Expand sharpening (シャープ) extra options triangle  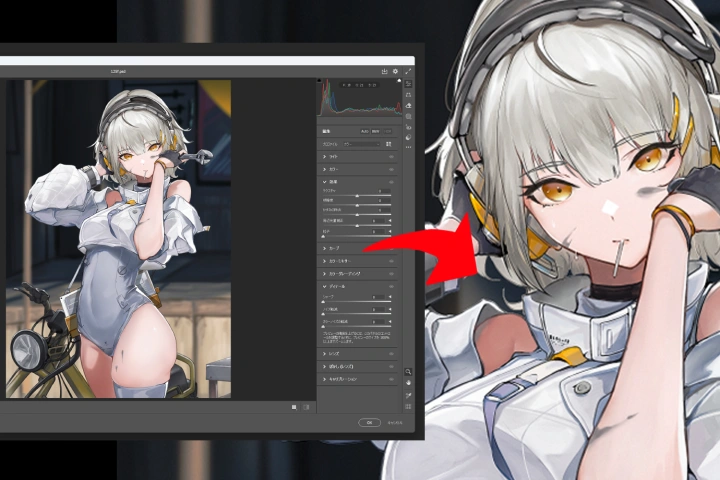pos(390,297)
